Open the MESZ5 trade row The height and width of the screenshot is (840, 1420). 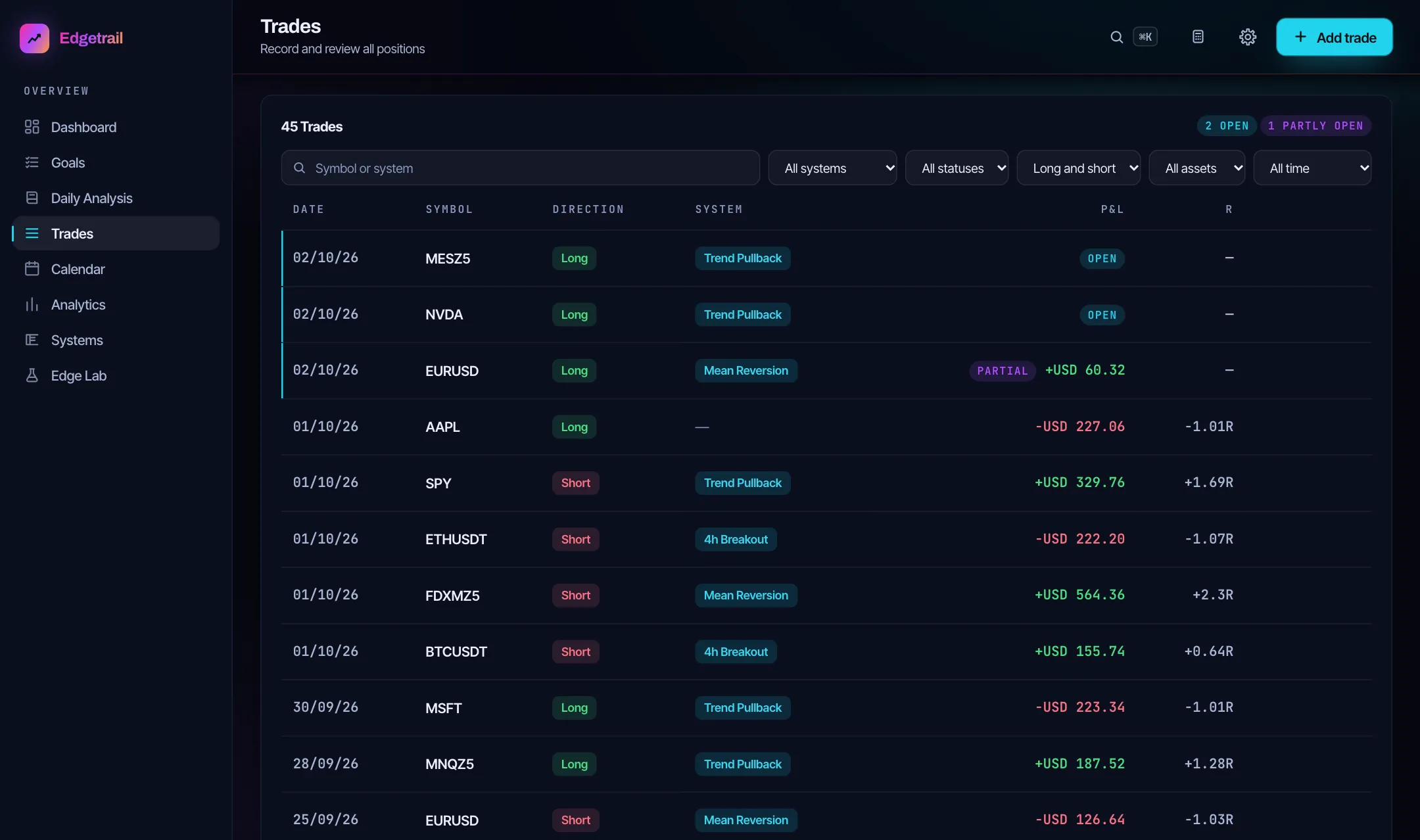pos(826,258)
